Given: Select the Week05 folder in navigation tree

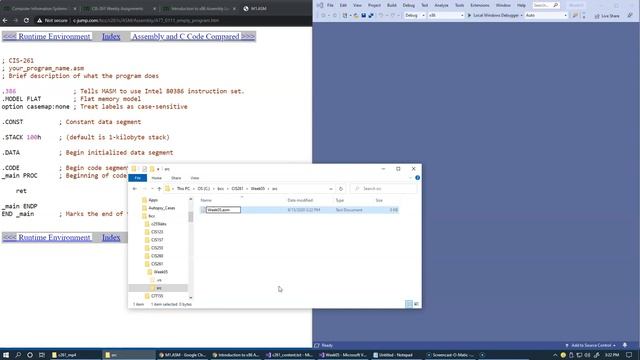Looking at the screenshot, I should coord(161,272).
